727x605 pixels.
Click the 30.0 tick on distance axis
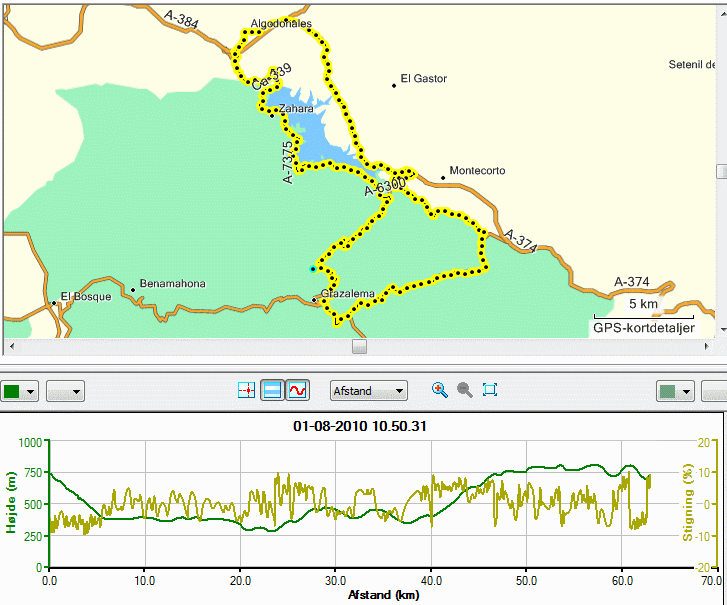click(335, 580)
